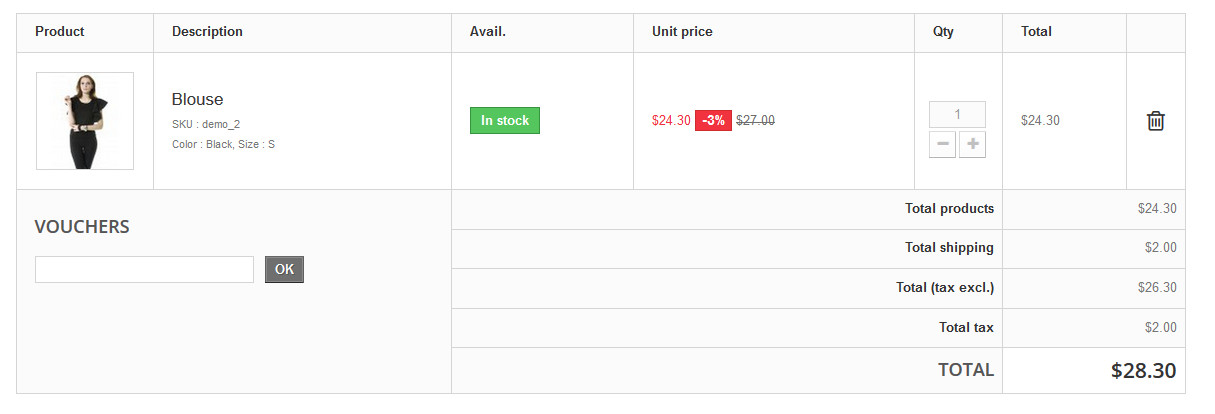
Task: Delete the Blouse item with trash icon
Action: [1155, 121]
